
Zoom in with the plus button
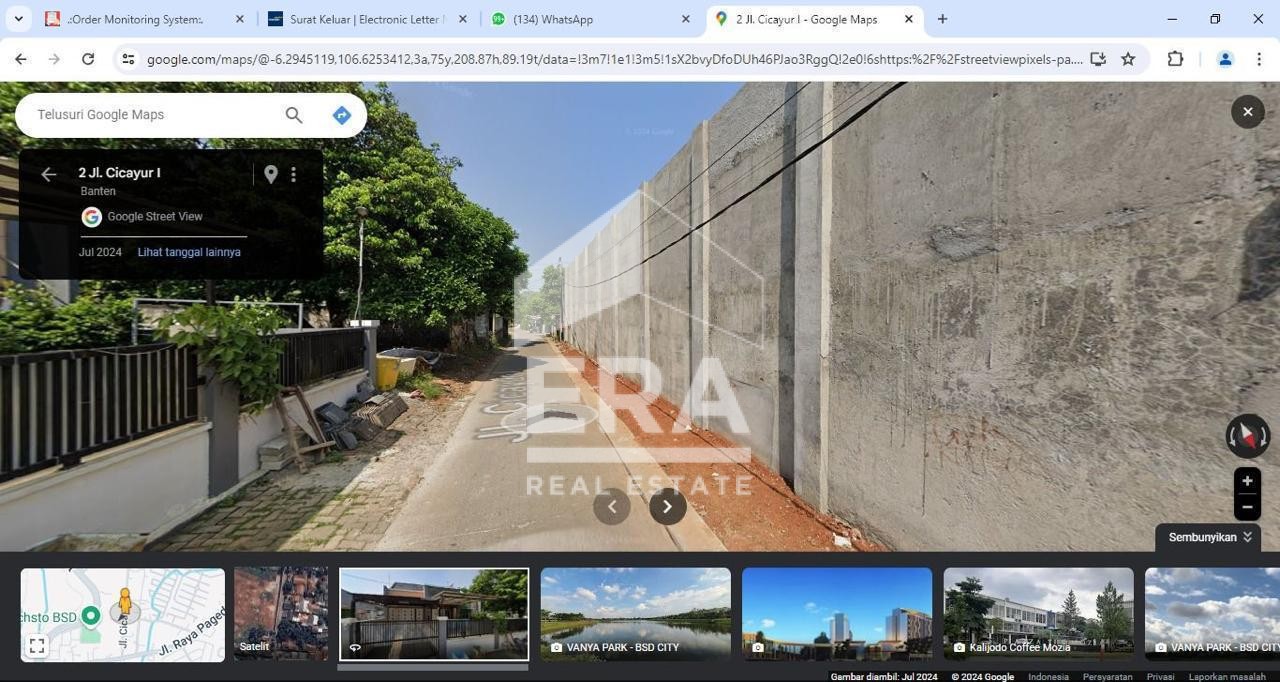[x=1247, y=481]
